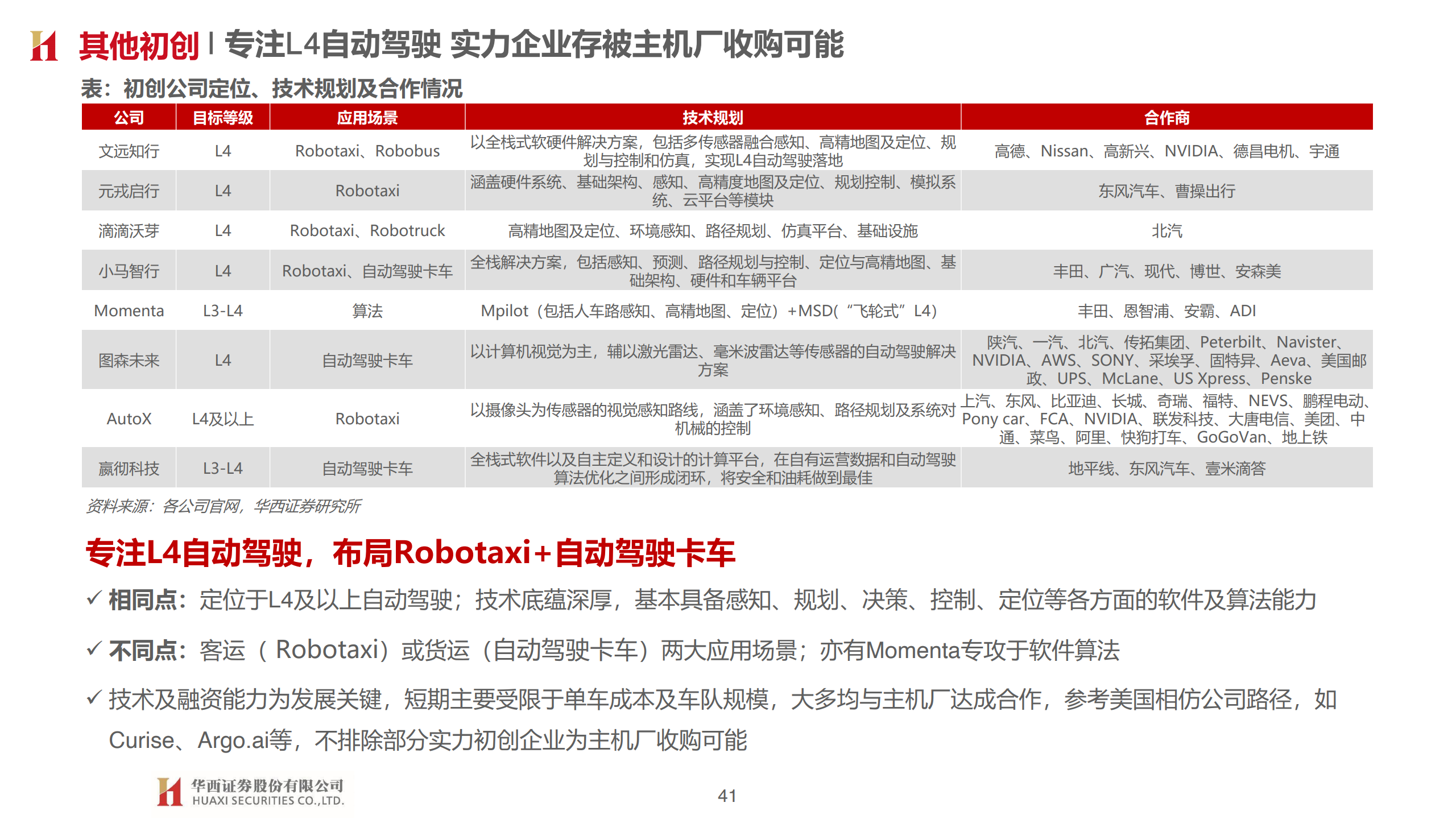Screen dimensions: 1456x819
Task: Click the L4及以上 level cell
Action: click(222, 419)
